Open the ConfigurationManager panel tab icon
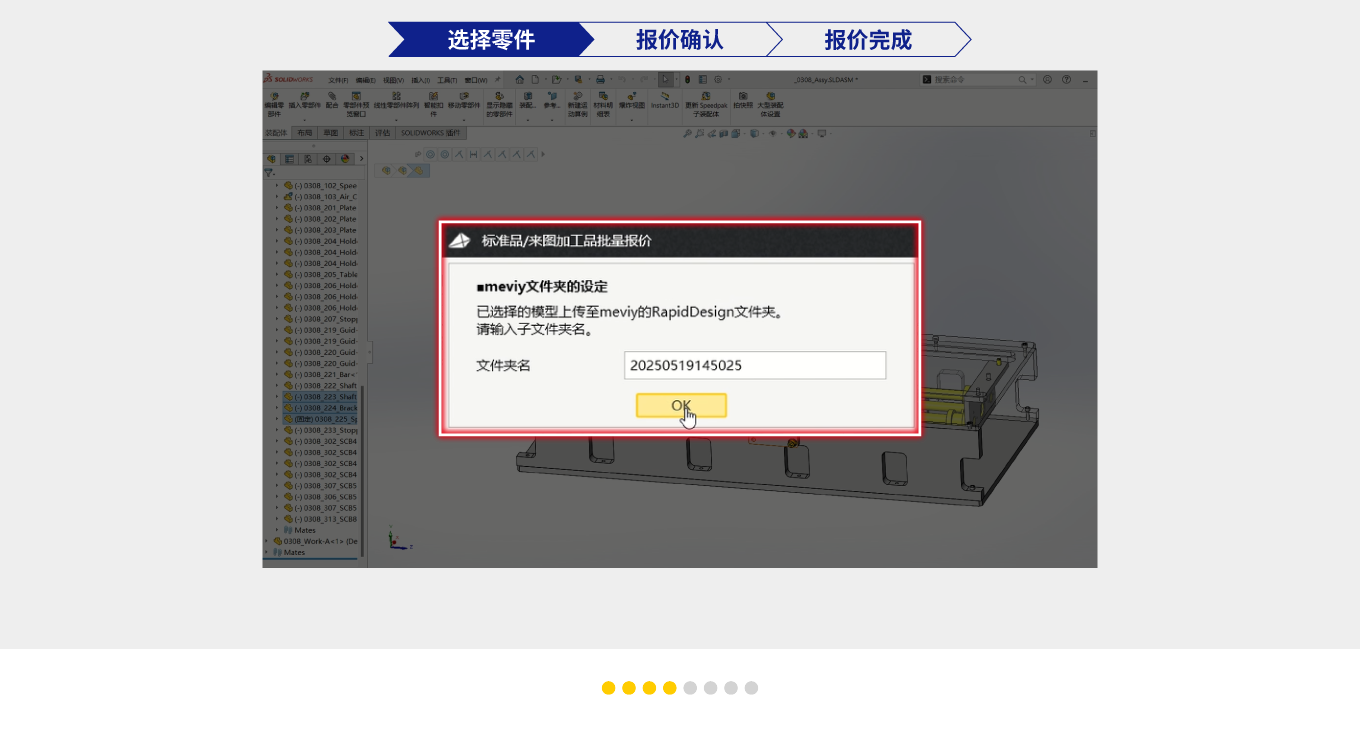 click(x=307, y=158)
